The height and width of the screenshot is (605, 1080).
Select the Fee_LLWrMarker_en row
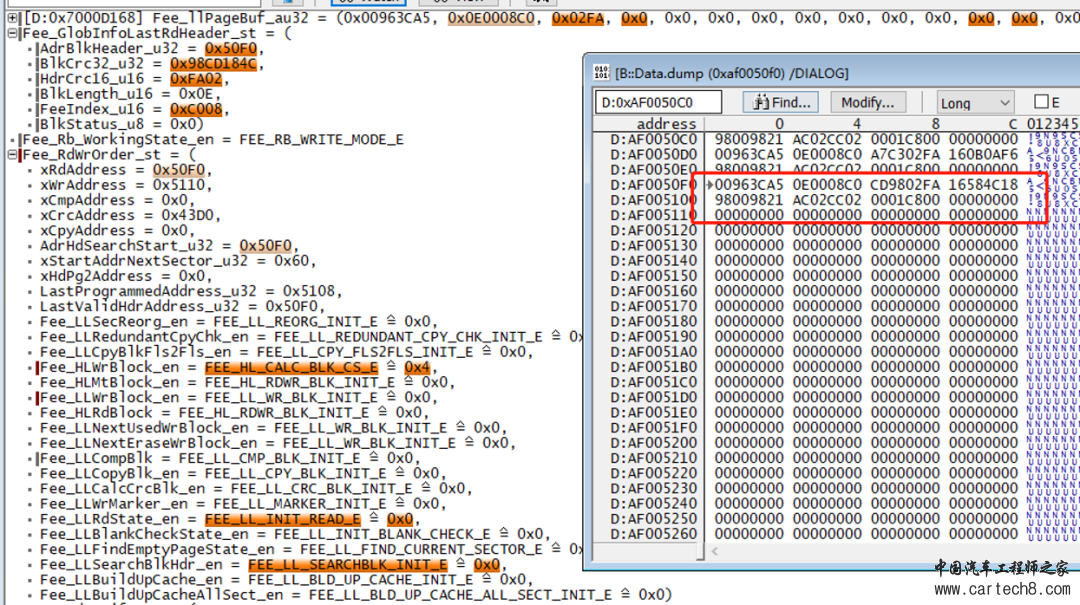(242, 504)
